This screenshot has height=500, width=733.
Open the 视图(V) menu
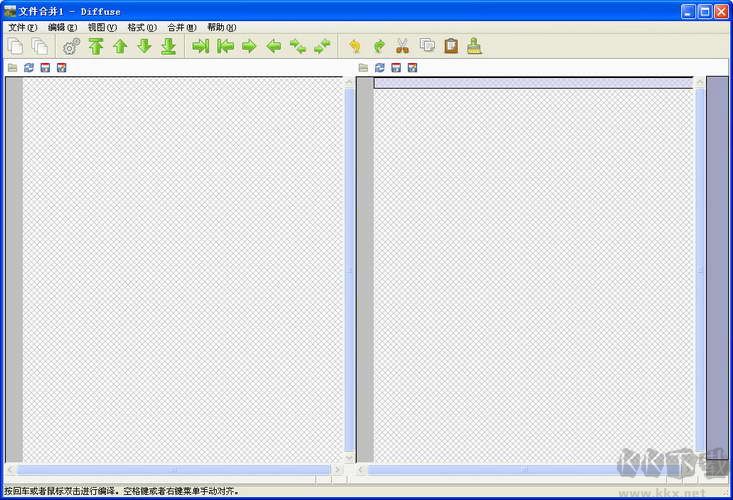(x=102, y=28)
